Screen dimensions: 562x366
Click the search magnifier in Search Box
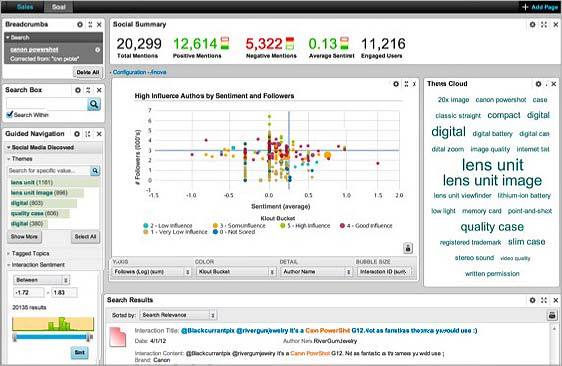94,104
